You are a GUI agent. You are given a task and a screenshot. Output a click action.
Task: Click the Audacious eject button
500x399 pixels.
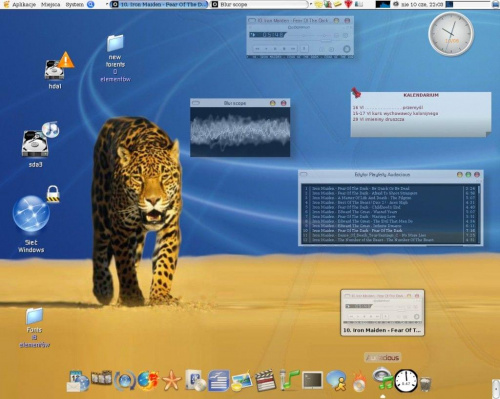pos(304,49)
